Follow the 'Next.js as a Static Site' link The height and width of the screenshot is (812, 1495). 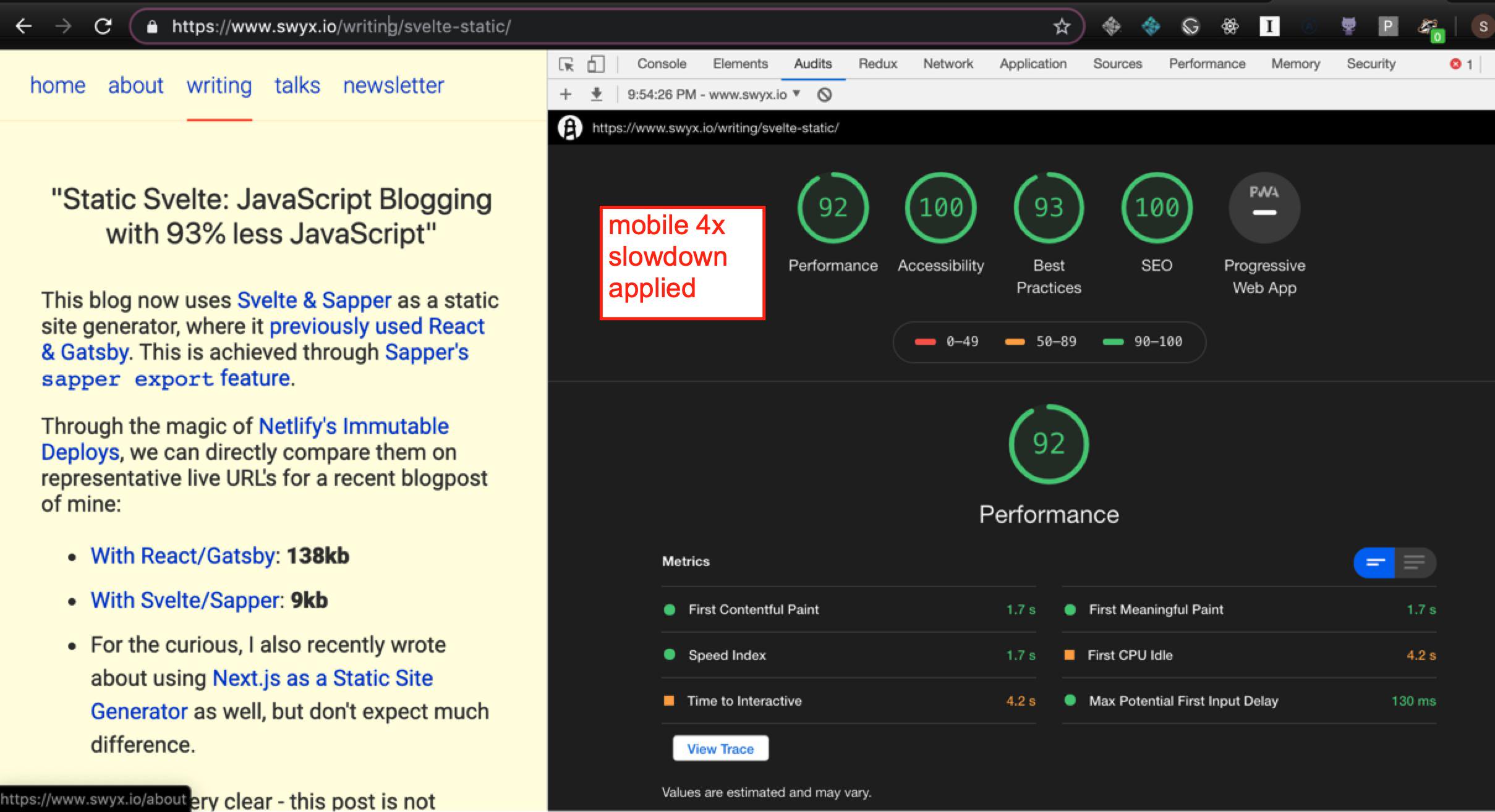[x=322, y=679]
